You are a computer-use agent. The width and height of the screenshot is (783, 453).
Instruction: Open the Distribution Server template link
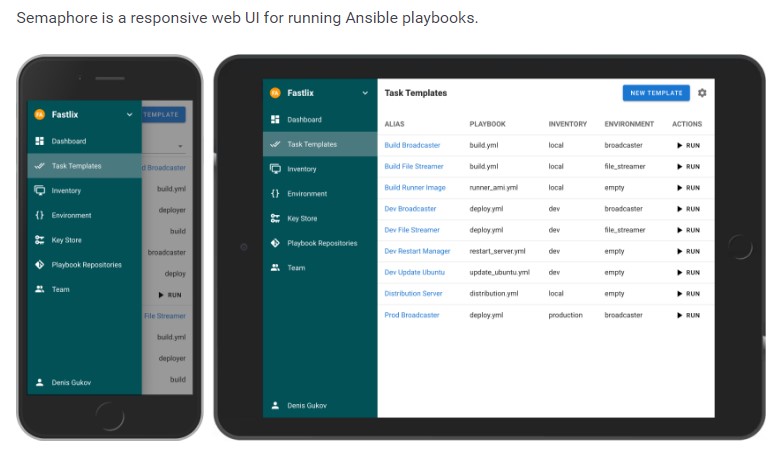(413, 294)
